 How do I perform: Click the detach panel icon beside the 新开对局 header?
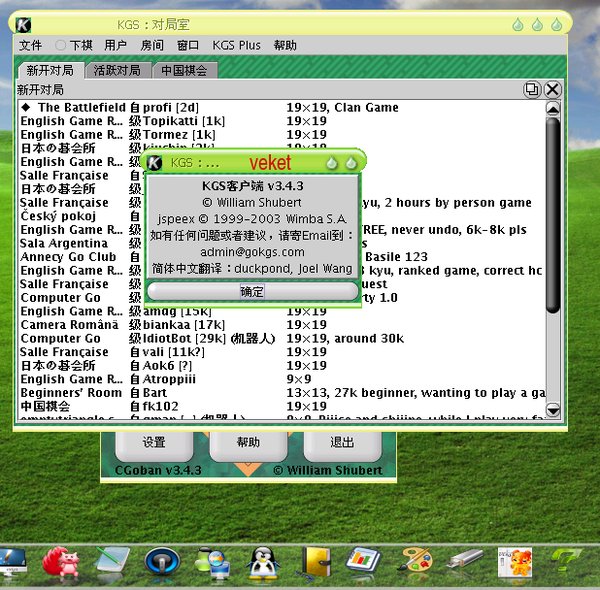click(532, 90)
